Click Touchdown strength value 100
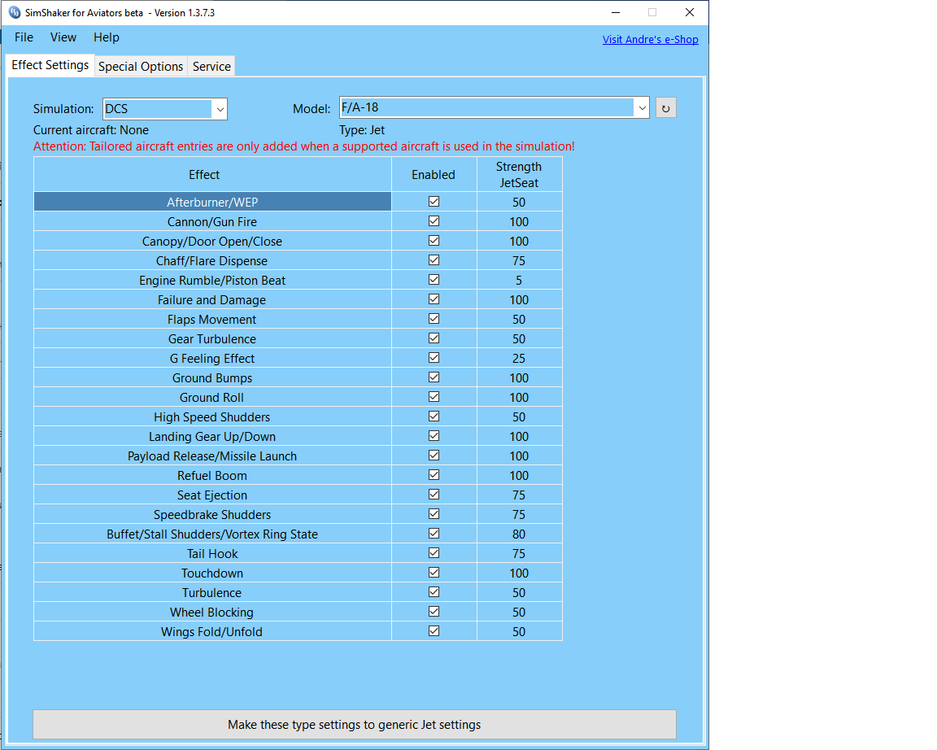Screen dimensions: 937x750 coord(519,573)
